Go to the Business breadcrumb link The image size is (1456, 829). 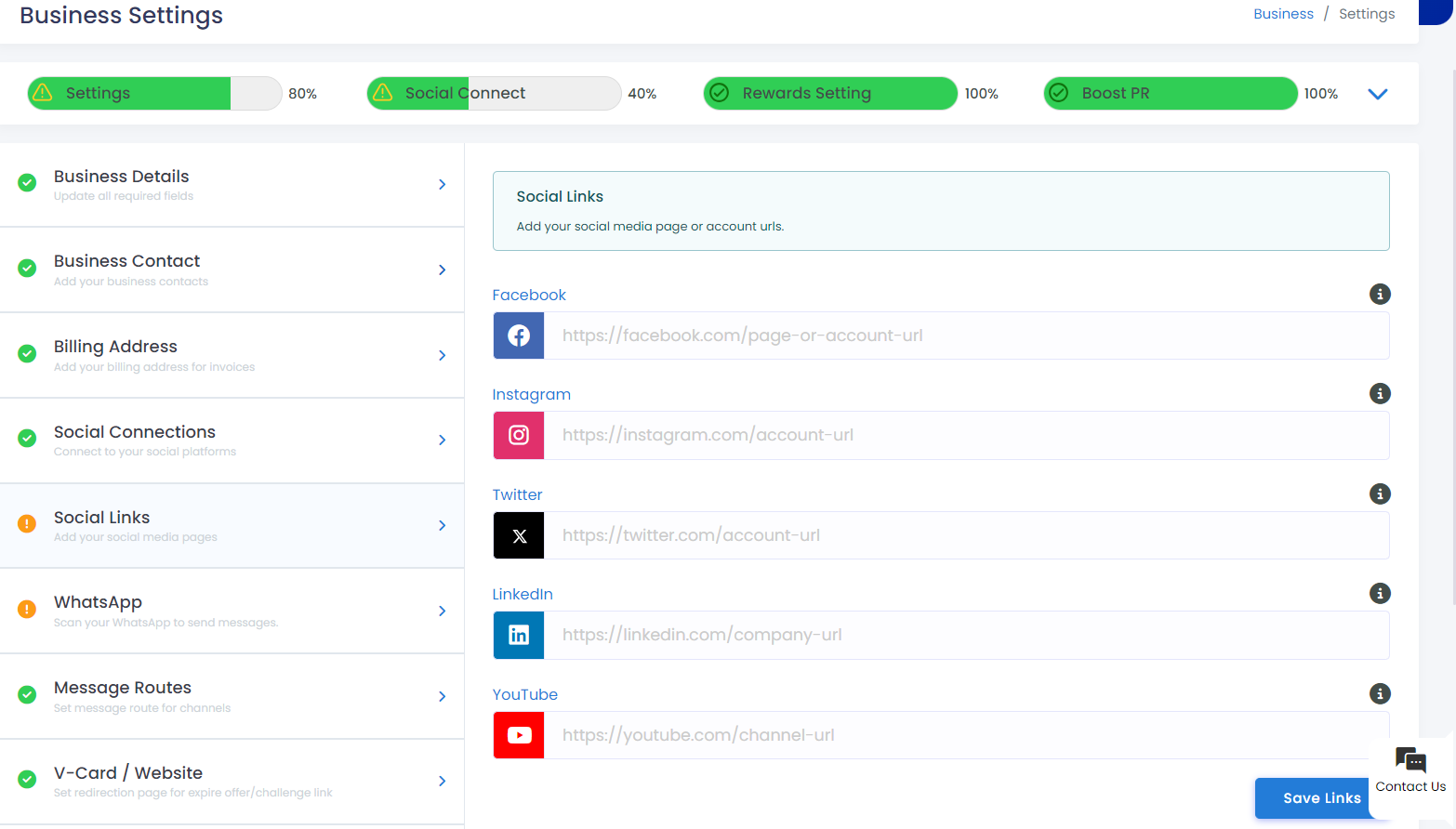coord(1283,14)
